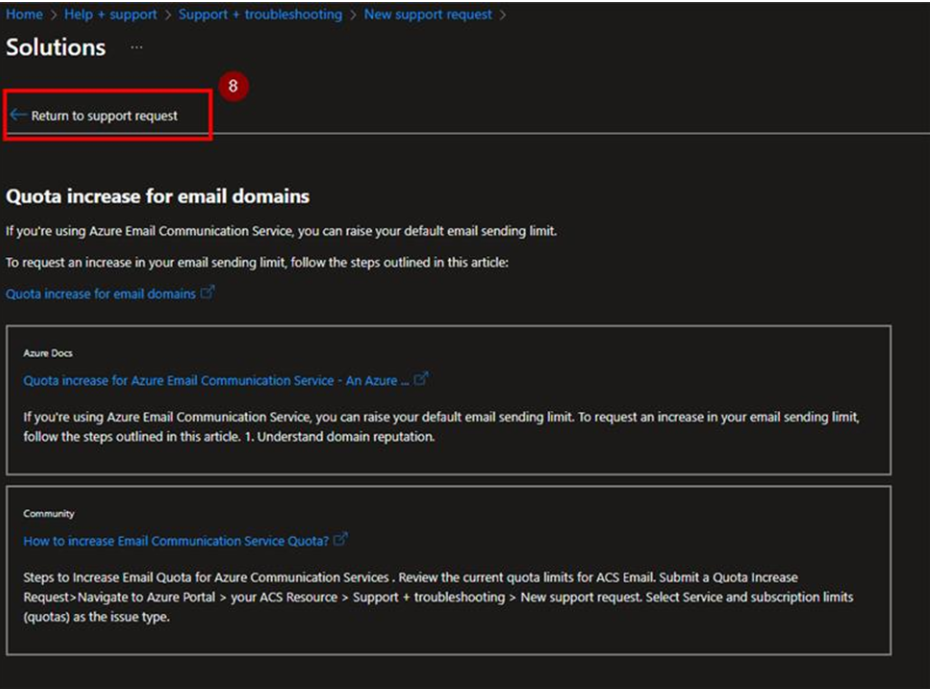Click external link icon after email domains link
Viewport: 930px width, 690px height.
(x=207, y=292)
